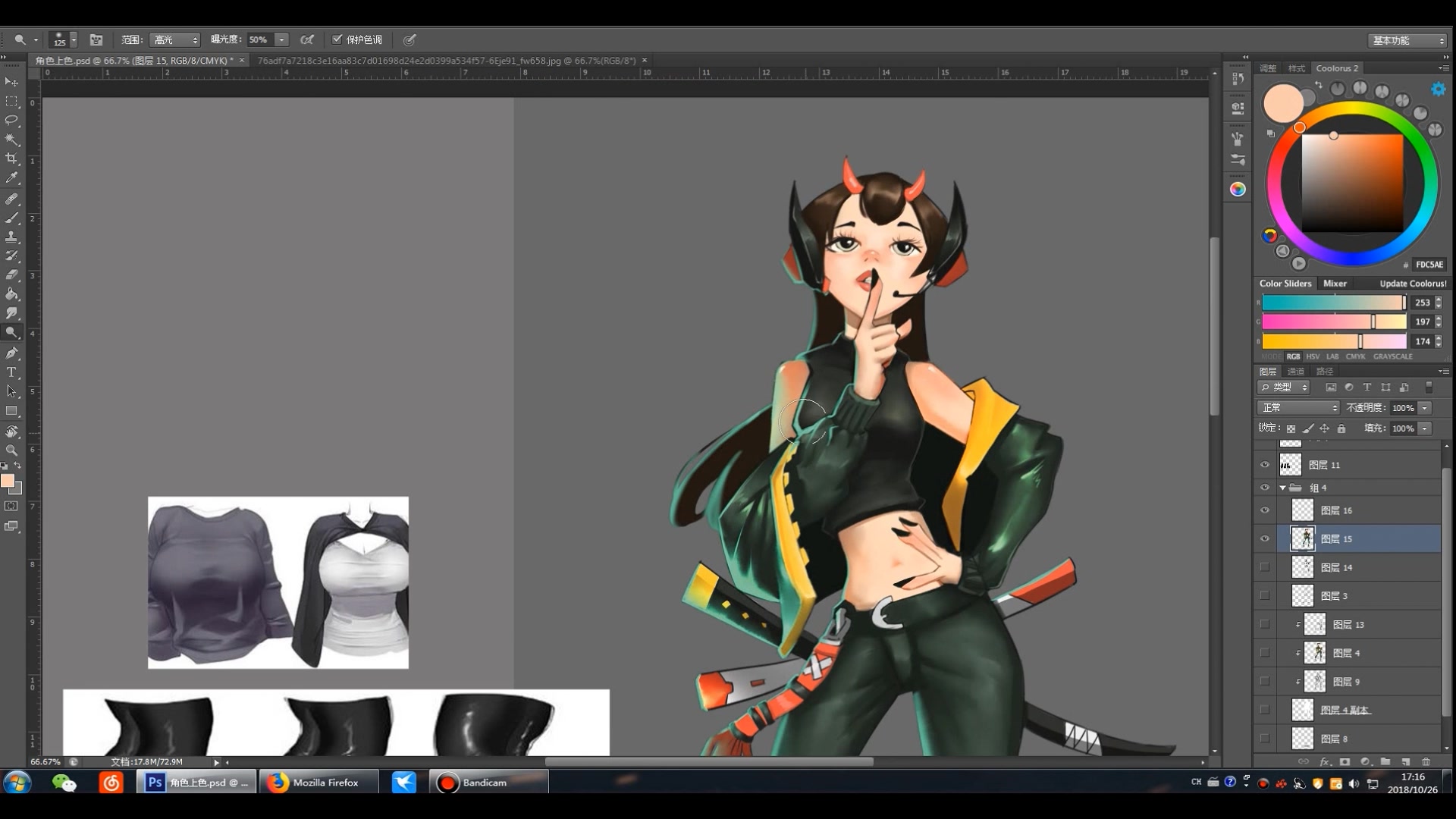Collapse group 组 4 triangle
The height and width of the screenshot is (819, 1456).
coord(1282,488)
